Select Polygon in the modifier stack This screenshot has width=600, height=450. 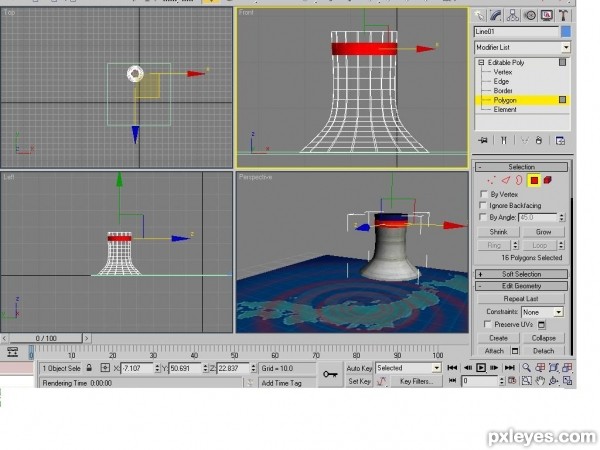tap(505, 100)
